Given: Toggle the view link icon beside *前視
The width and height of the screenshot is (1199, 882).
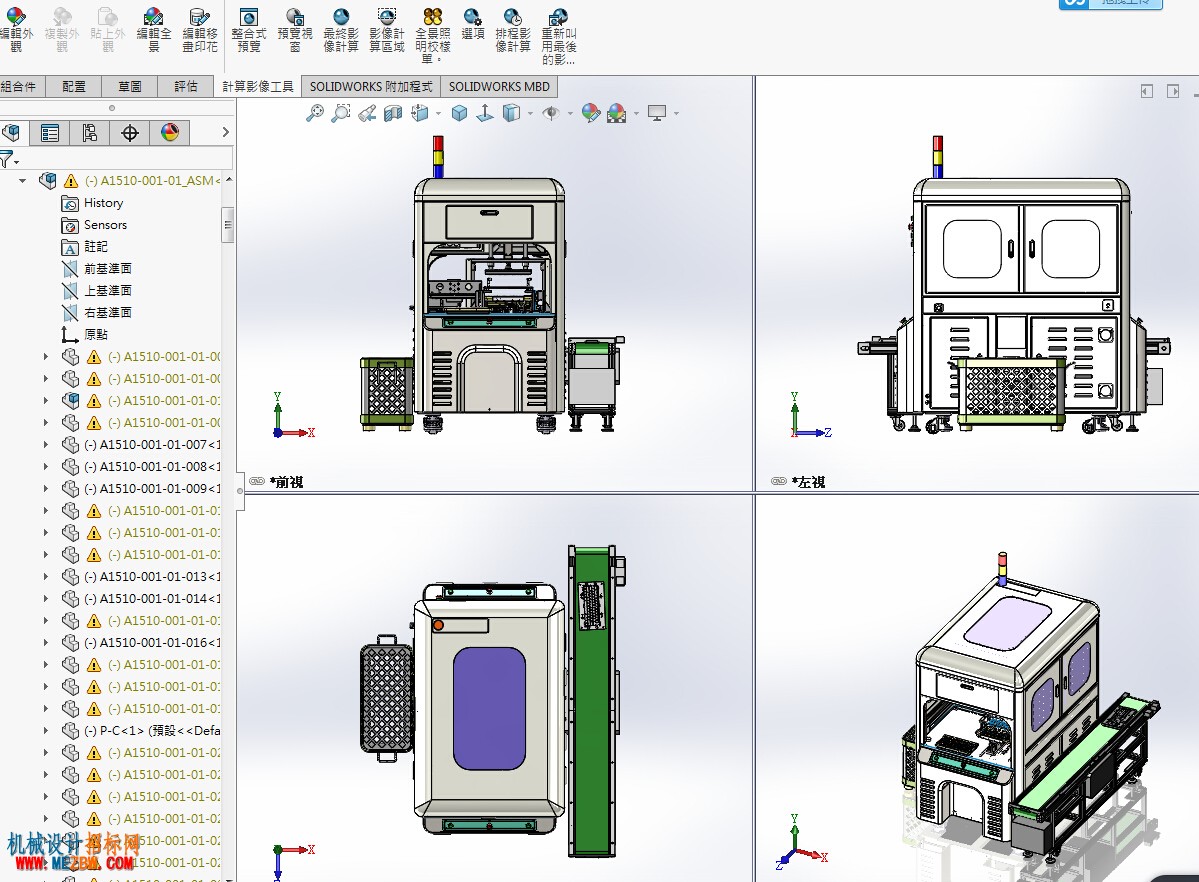Looking at the screenshot, I should [x=257, y=481].
